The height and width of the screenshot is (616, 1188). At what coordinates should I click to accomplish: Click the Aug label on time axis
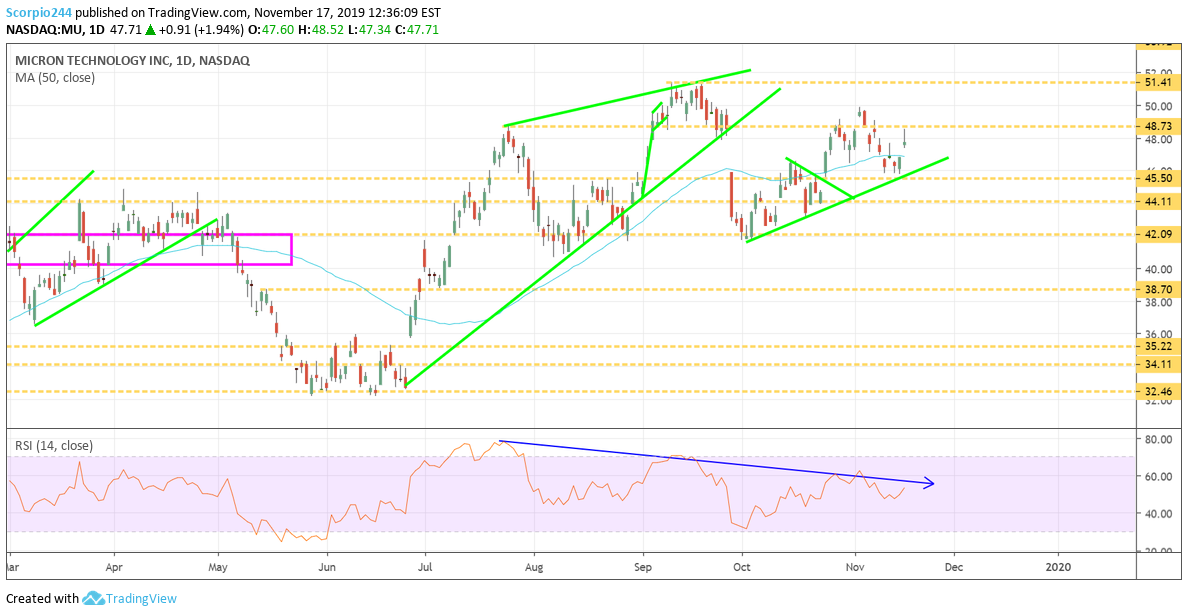pyautogui.click(x=534, y=567)
